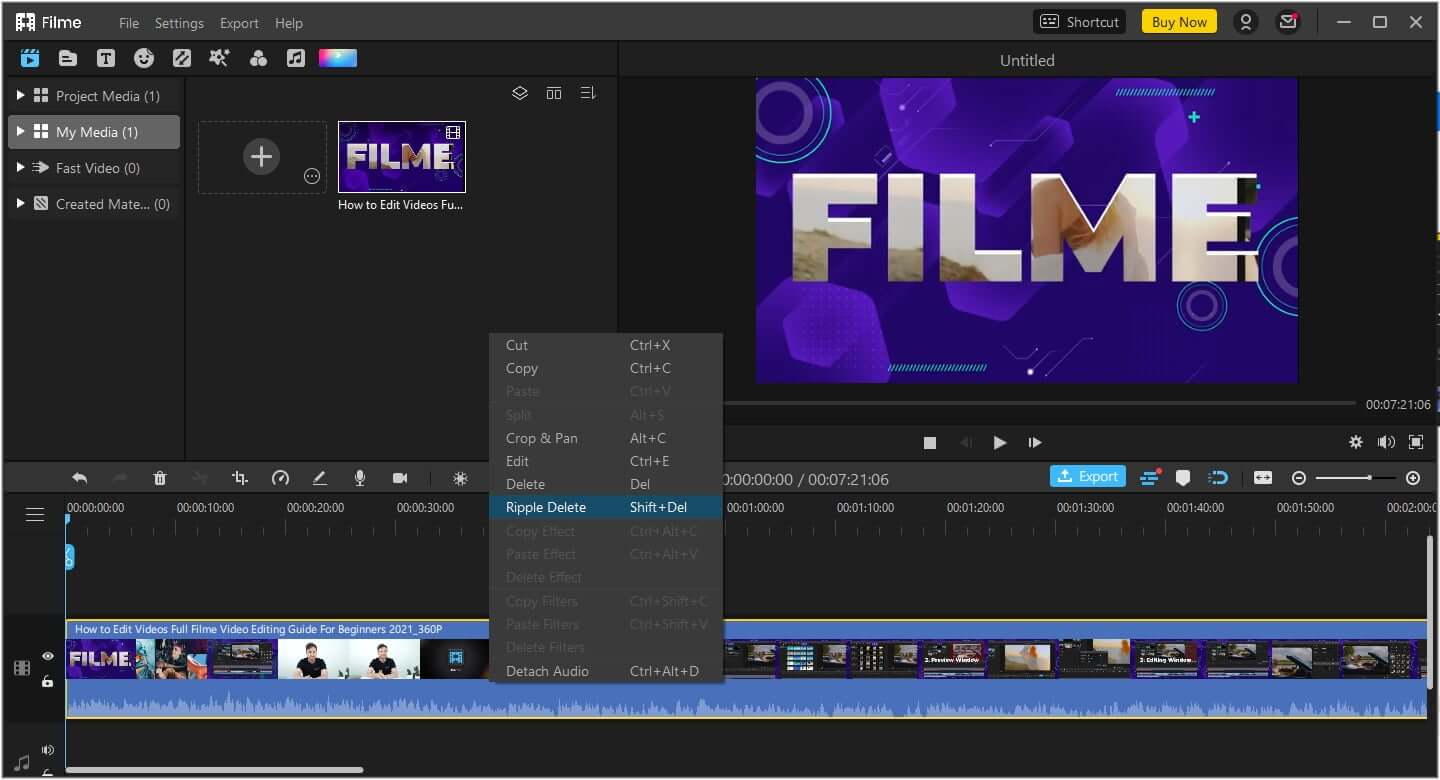Mute the audio track speaker icon
Image resolution: width=1440 pixels, height=780 pixels.
tap(47, 750)
